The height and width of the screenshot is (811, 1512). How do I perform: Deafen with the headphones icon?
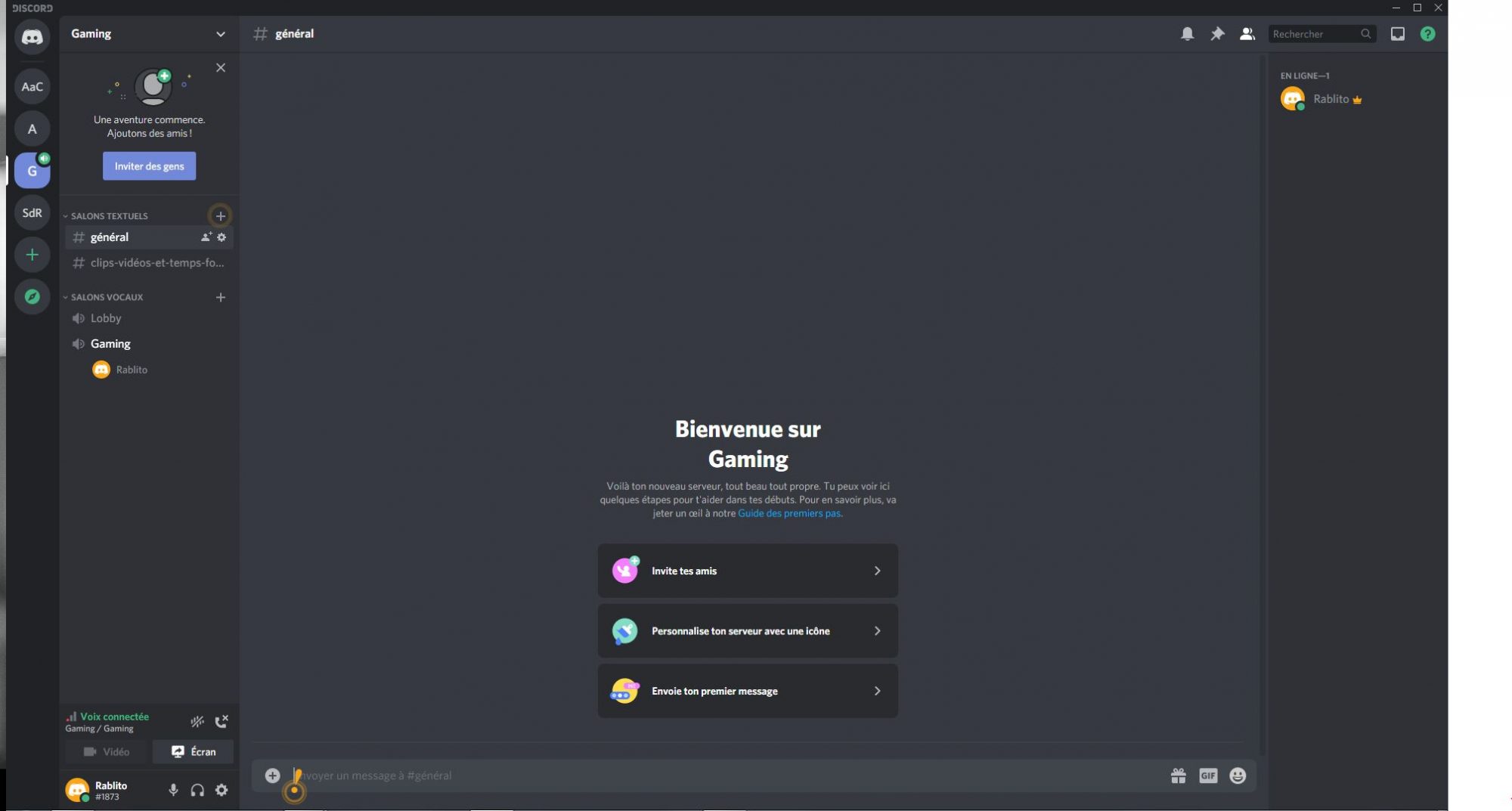197,790
